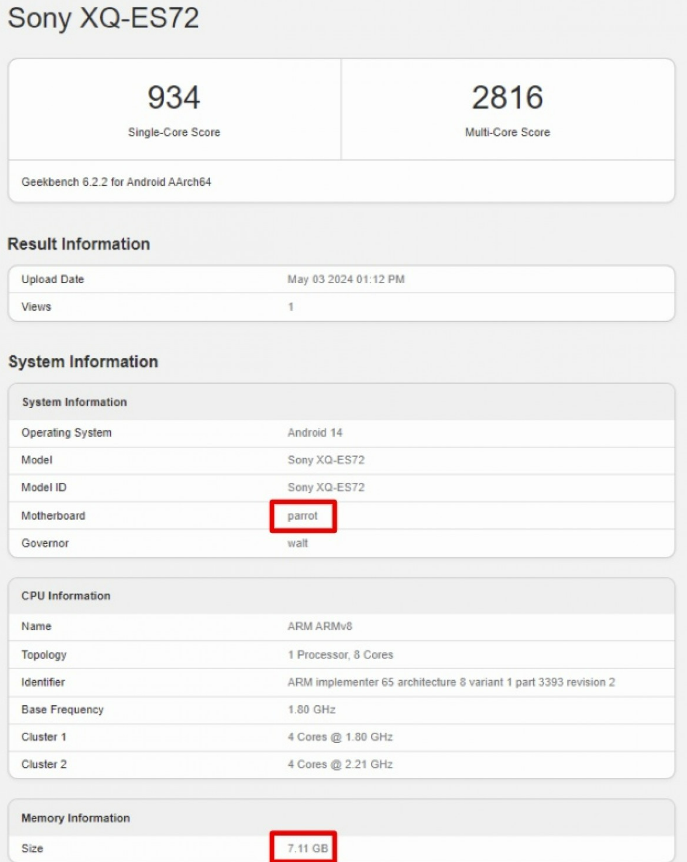
Task: Click the CPU Information table header
Action: point(66,596)
